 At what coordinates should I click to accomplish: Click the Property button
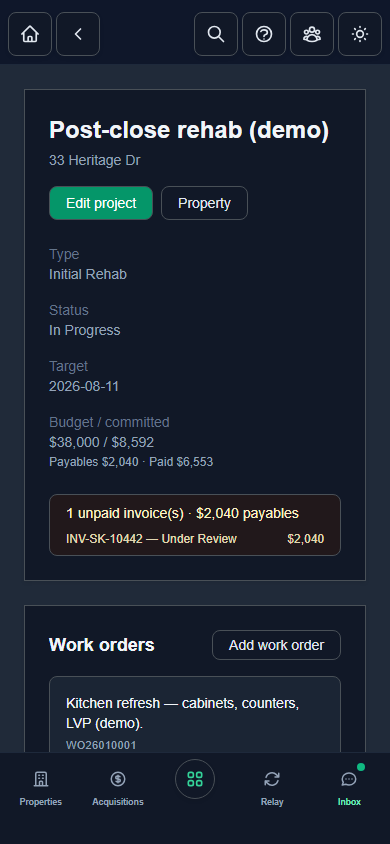pos(204,203)
